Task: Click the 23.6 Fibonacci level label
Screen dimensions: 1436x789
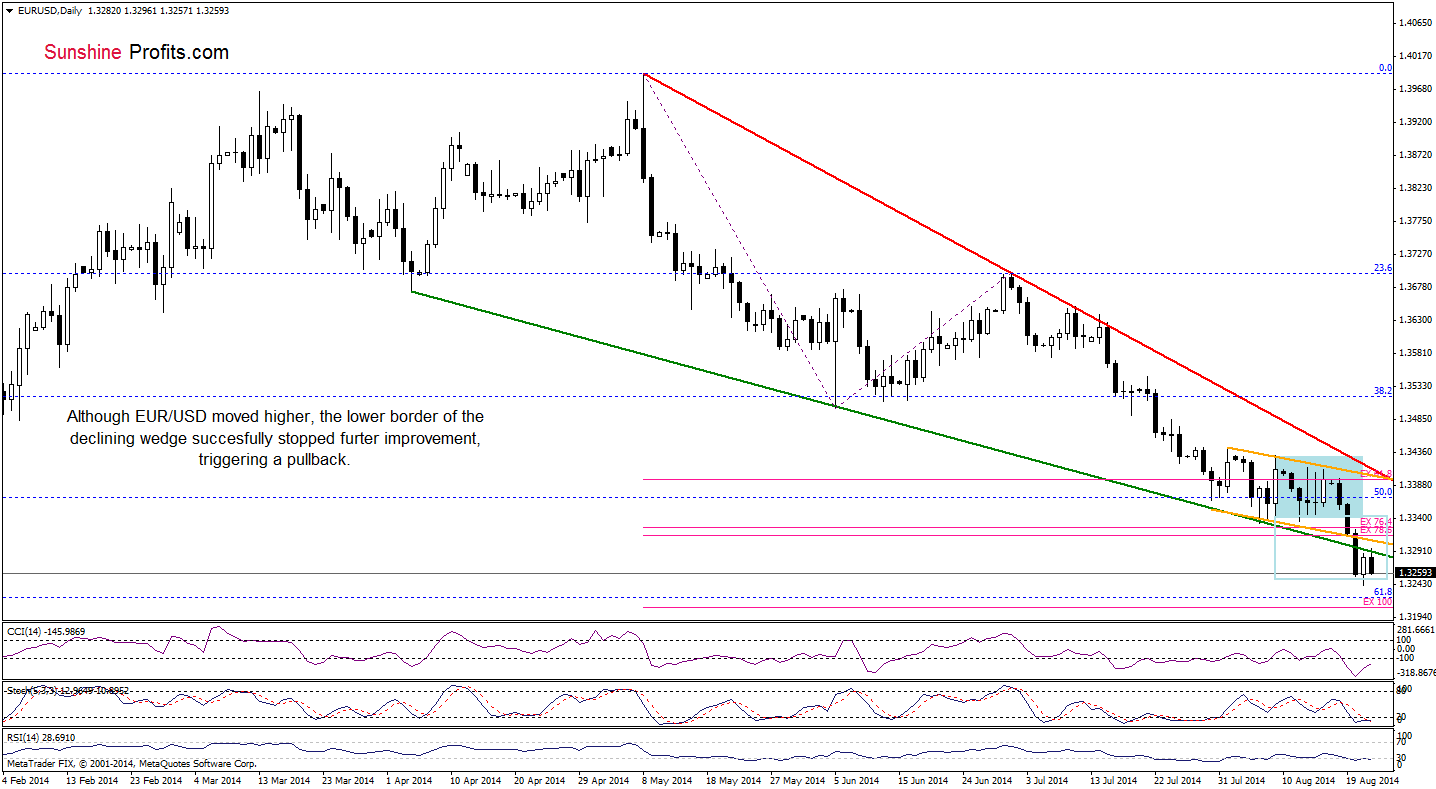Action: [1383, 267]
